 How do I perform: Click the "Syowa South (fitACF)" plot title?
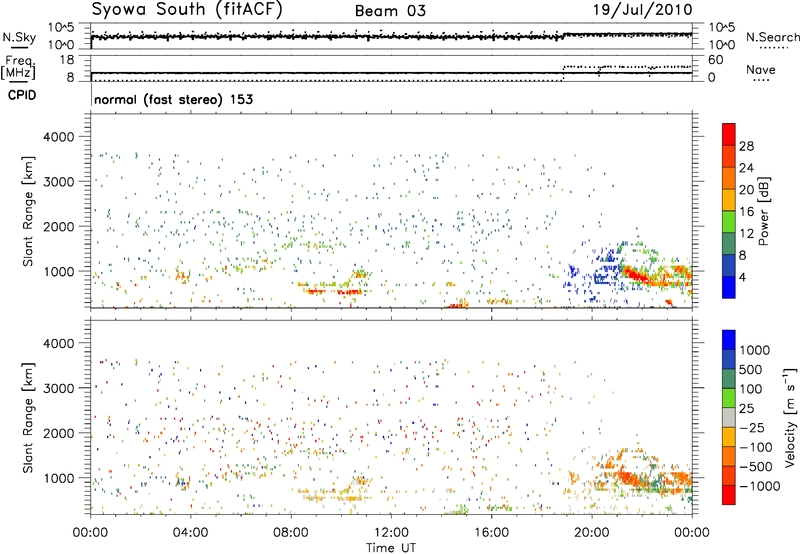187,10
